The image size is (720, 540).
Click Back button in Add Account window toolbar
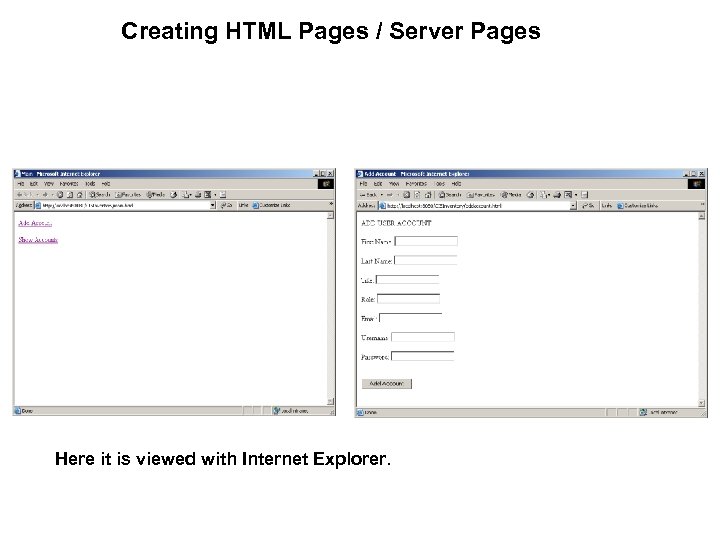368,195
